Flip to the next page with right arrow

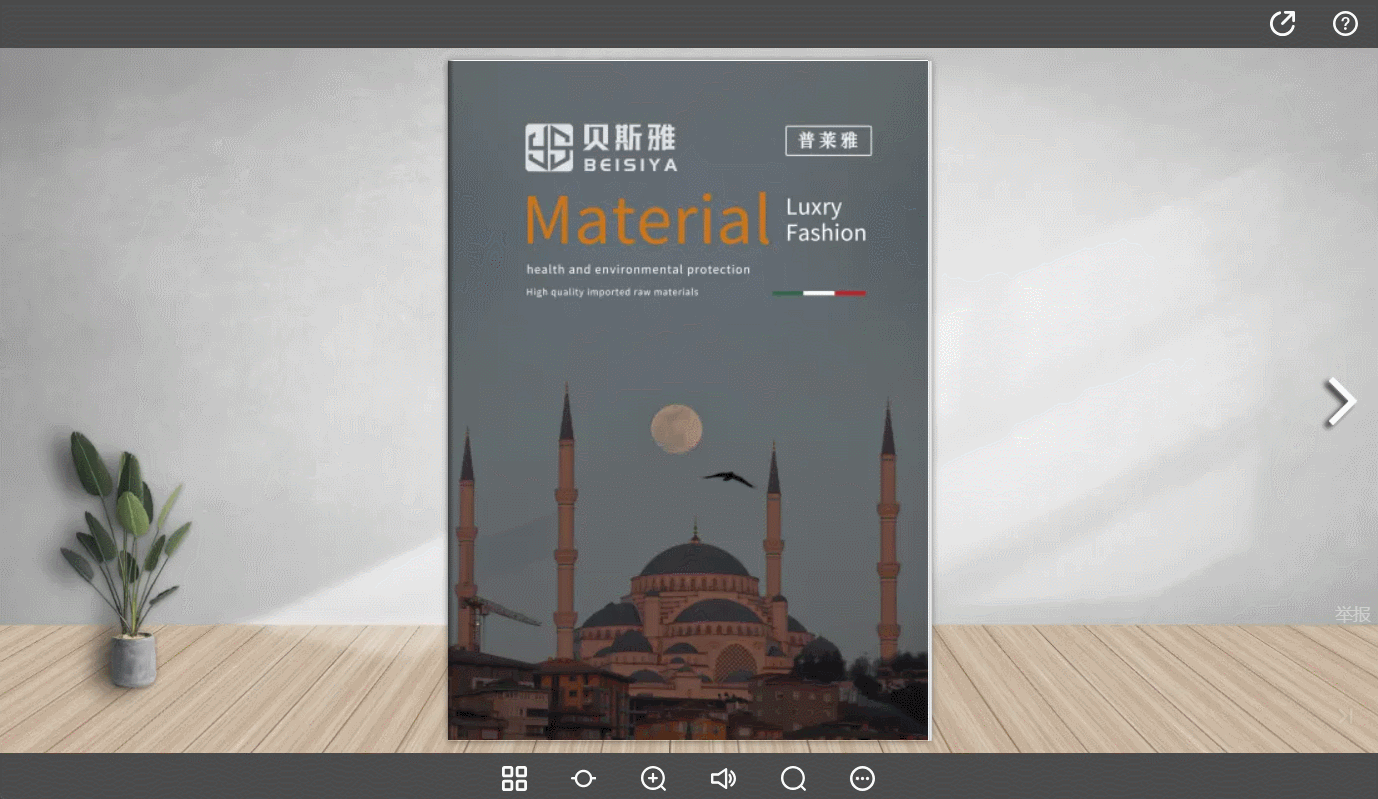tap(1340, 402)
